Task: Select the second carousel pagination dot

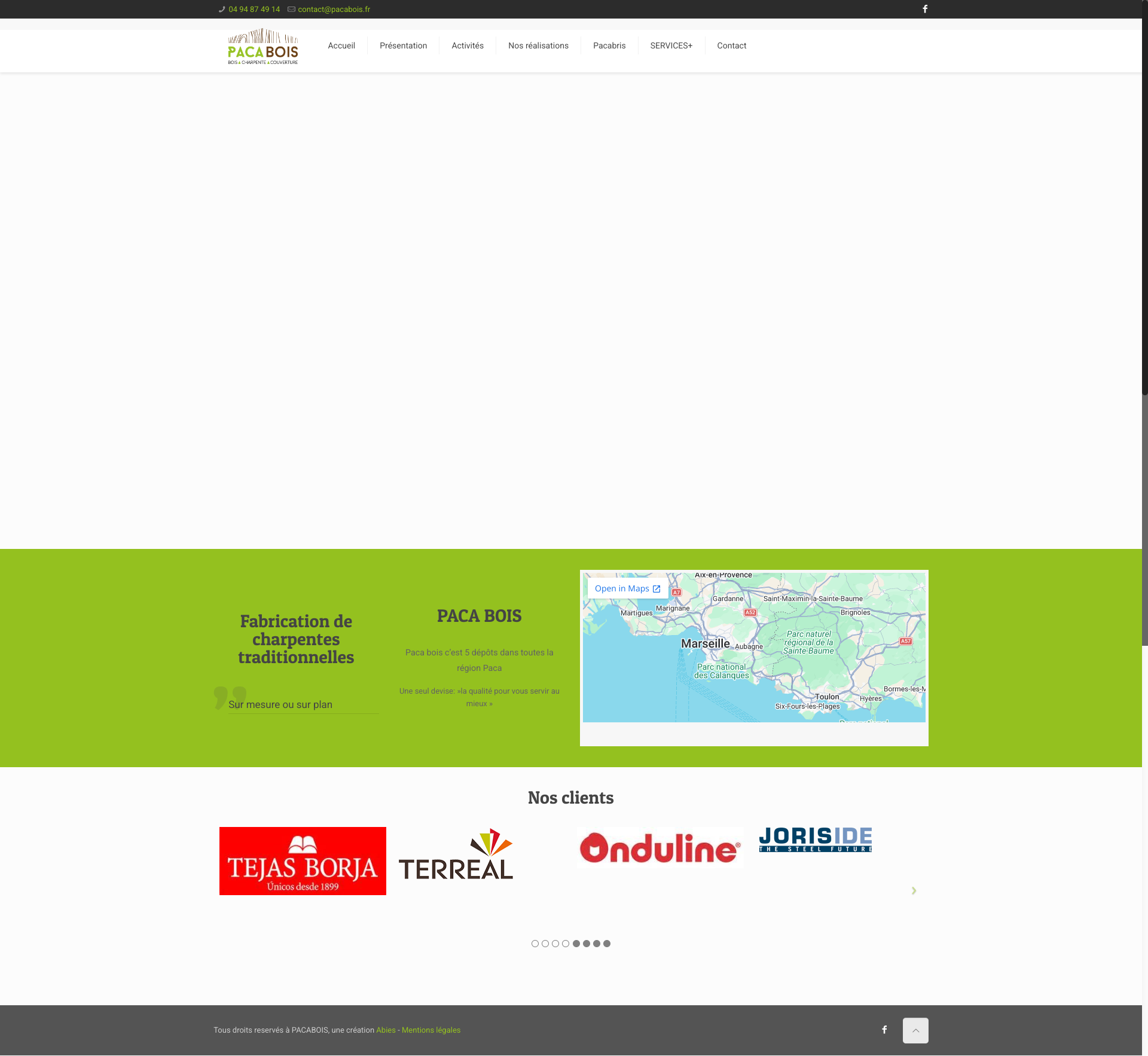Action: click(545, 944)
